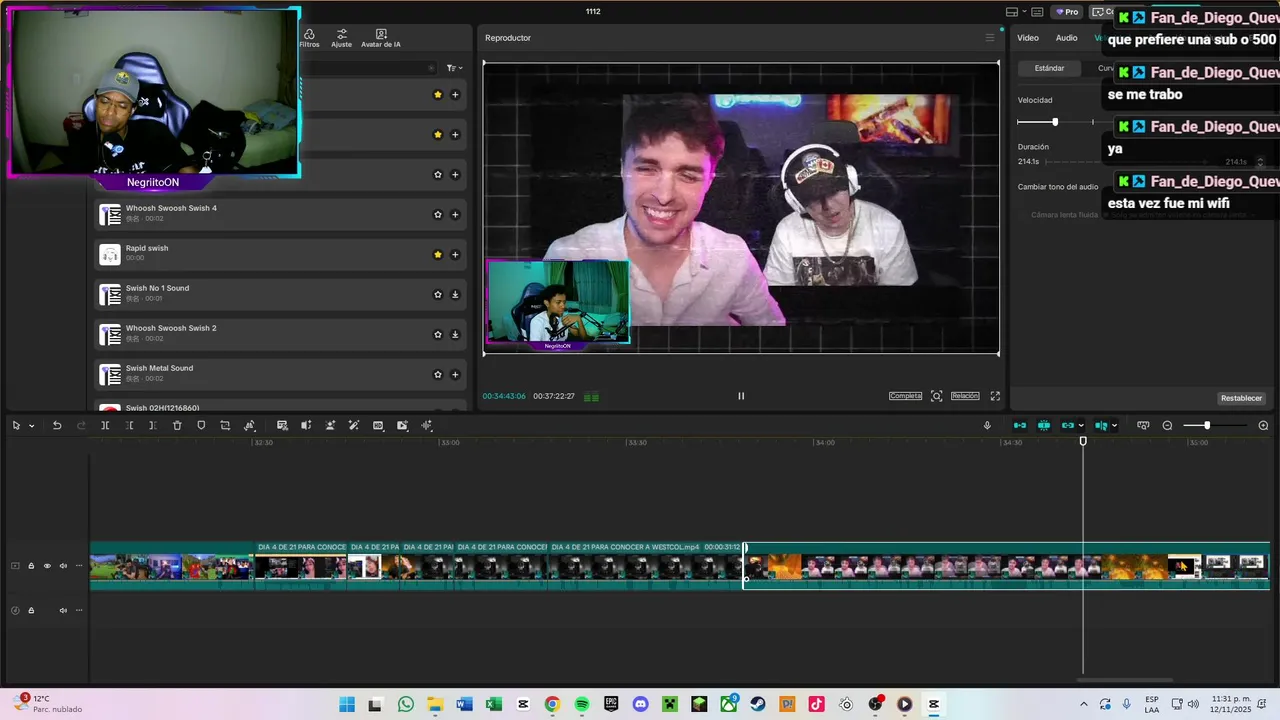
Task: Hide the main video track with eye icon
Action: (x=47, y=566)
